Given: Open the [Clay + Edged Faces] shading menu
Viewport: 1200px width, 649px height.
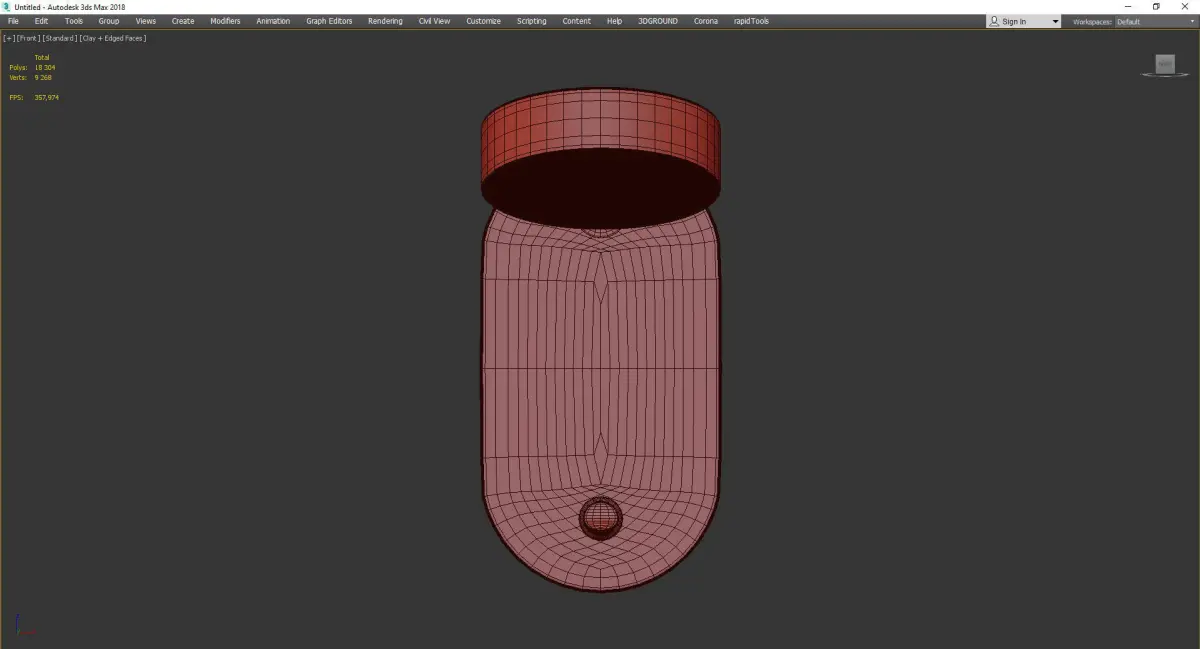Looking at the screenshot, I should (x=113, y=38).
